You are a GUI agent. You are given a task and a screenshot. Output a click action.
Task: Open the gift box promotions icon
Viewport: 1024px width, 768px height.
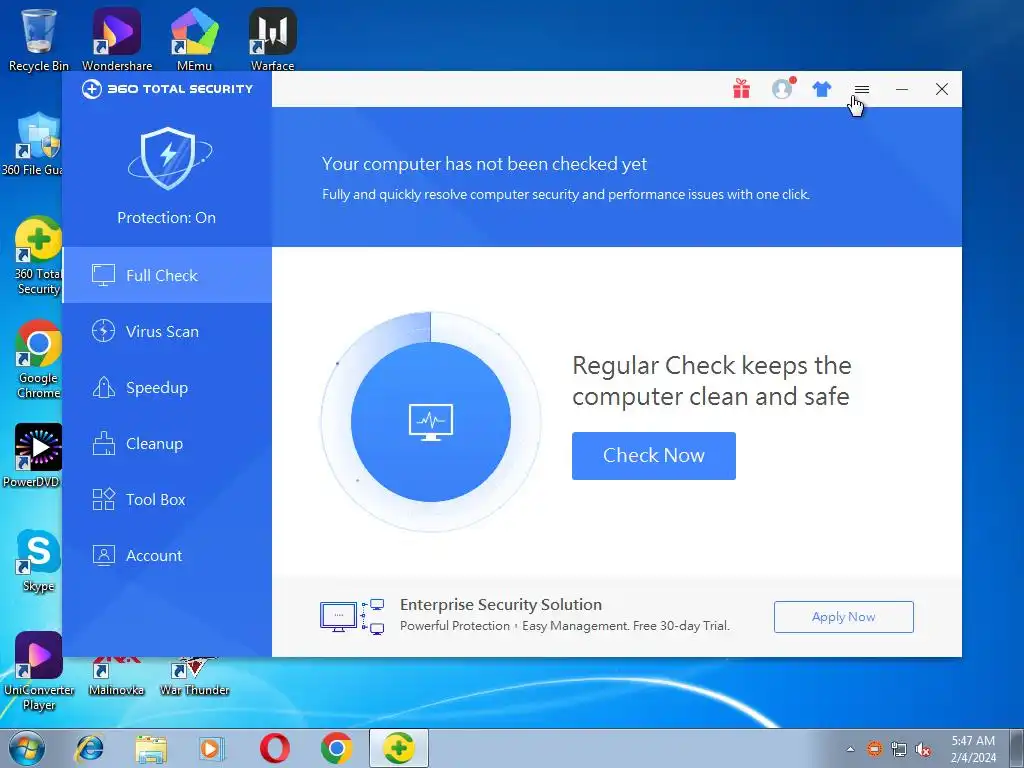(741, 89)
